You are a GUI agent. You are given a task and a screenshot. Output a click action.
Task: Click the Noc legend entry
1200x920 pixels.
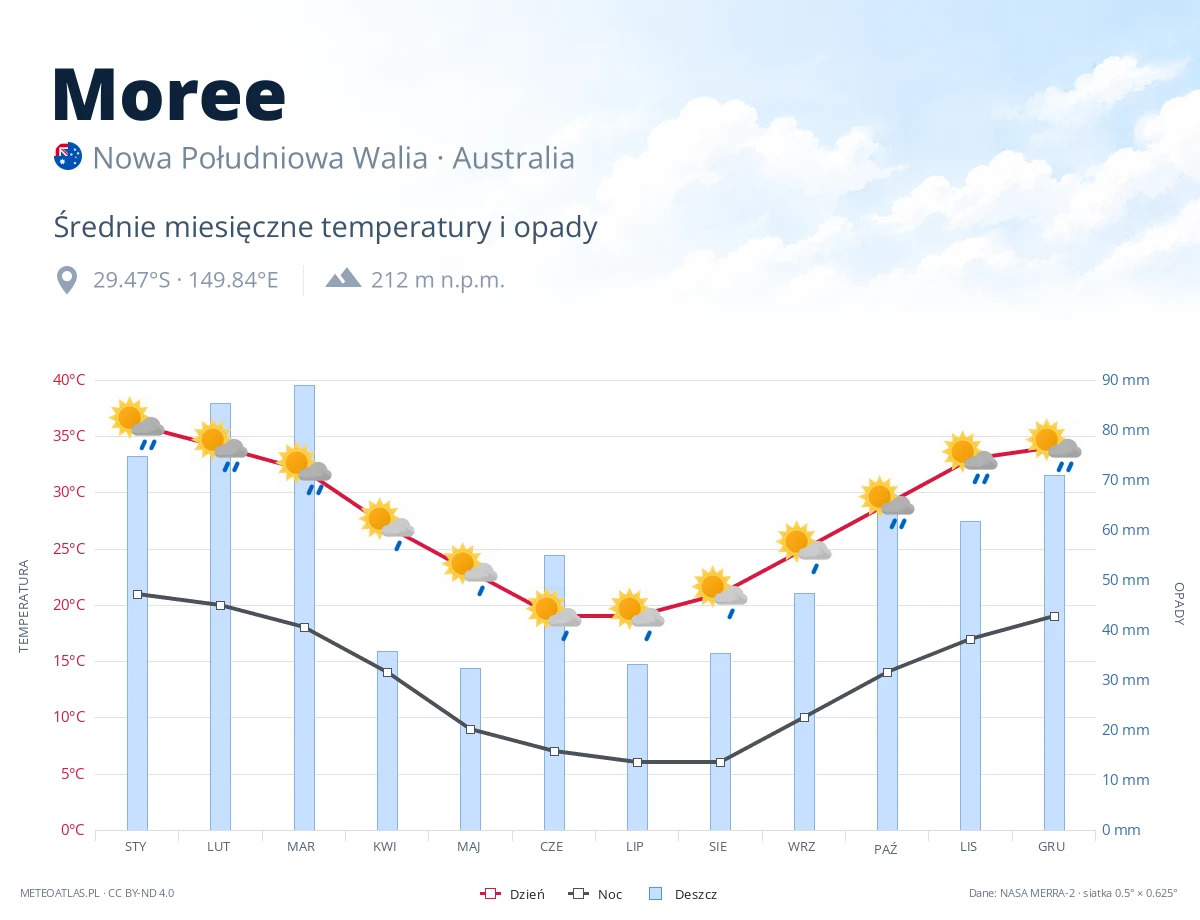[x=595, y=894]
